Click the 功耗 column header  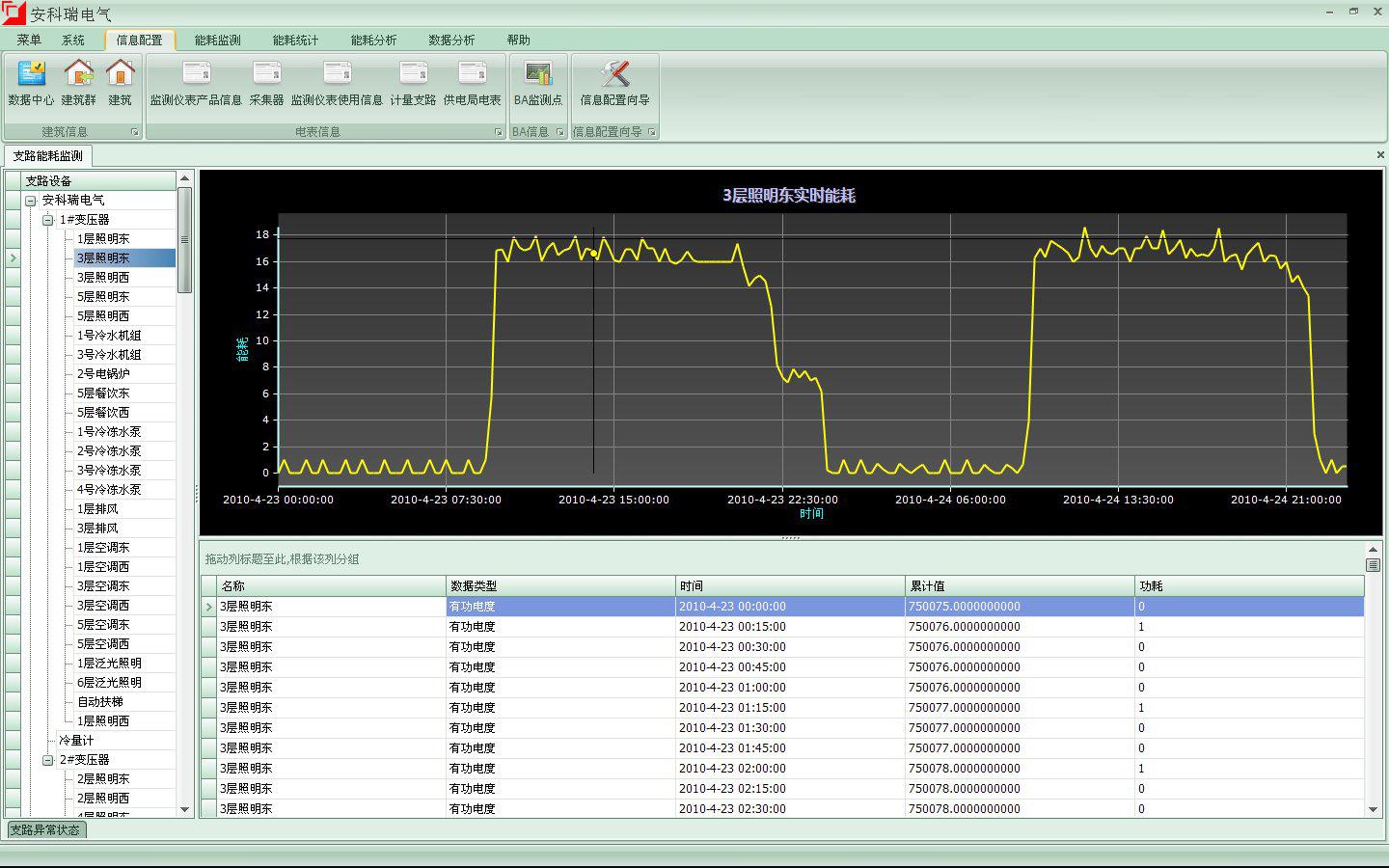(x=1152, y=586)
